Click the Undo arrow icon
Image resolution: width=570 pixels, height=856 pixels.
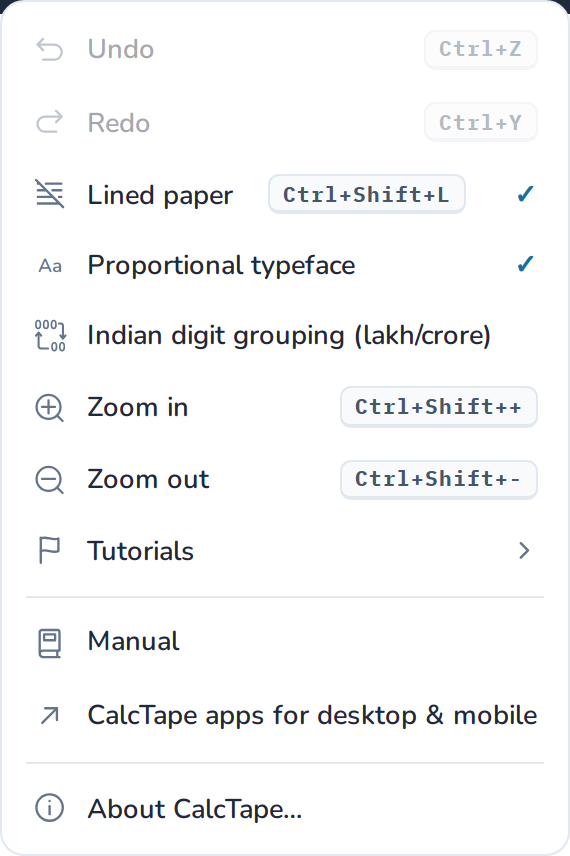point(50,49)
